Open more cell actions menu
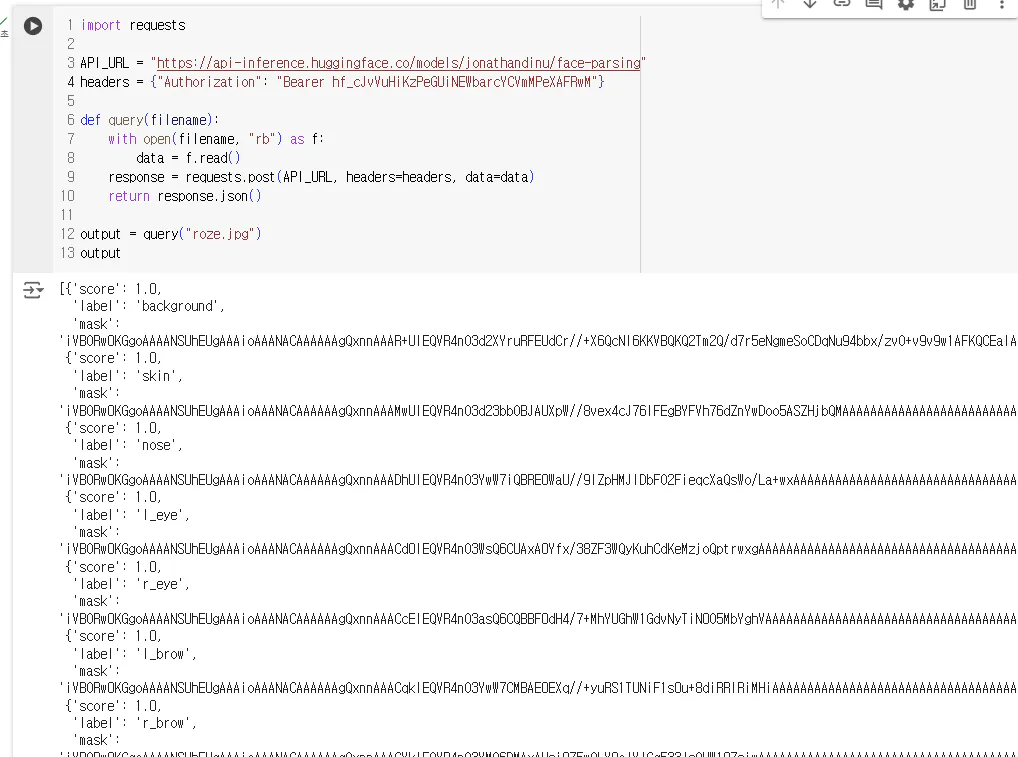Image resolution: width=1018 pixels, height=757 pixels. point(1002,4)
